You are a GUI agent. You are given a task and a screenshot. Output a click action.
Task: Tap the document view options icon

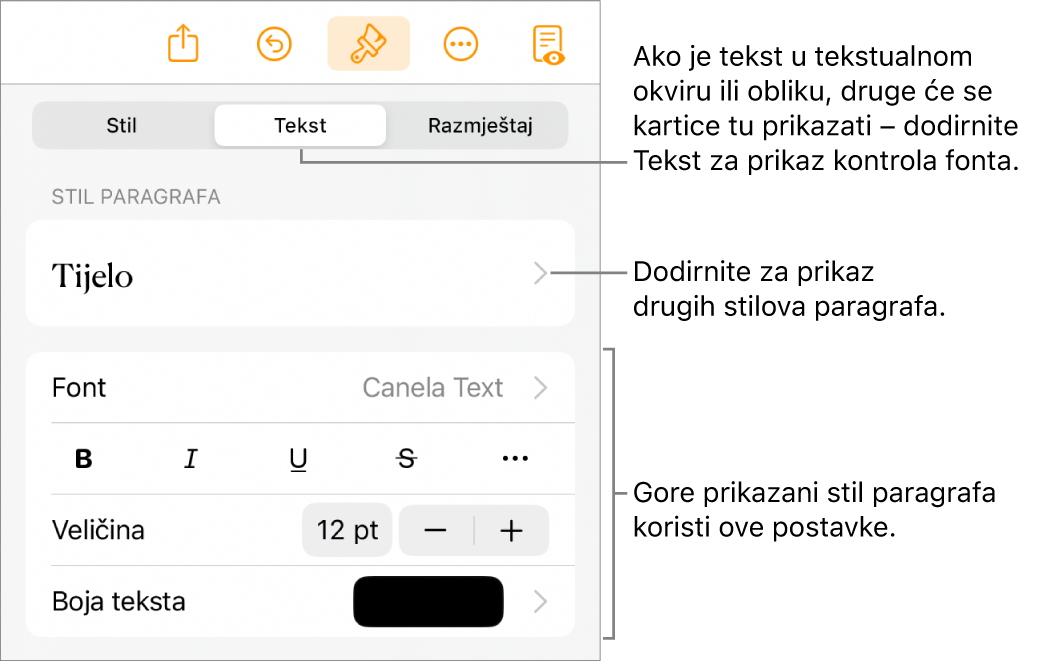coord(548,45)
